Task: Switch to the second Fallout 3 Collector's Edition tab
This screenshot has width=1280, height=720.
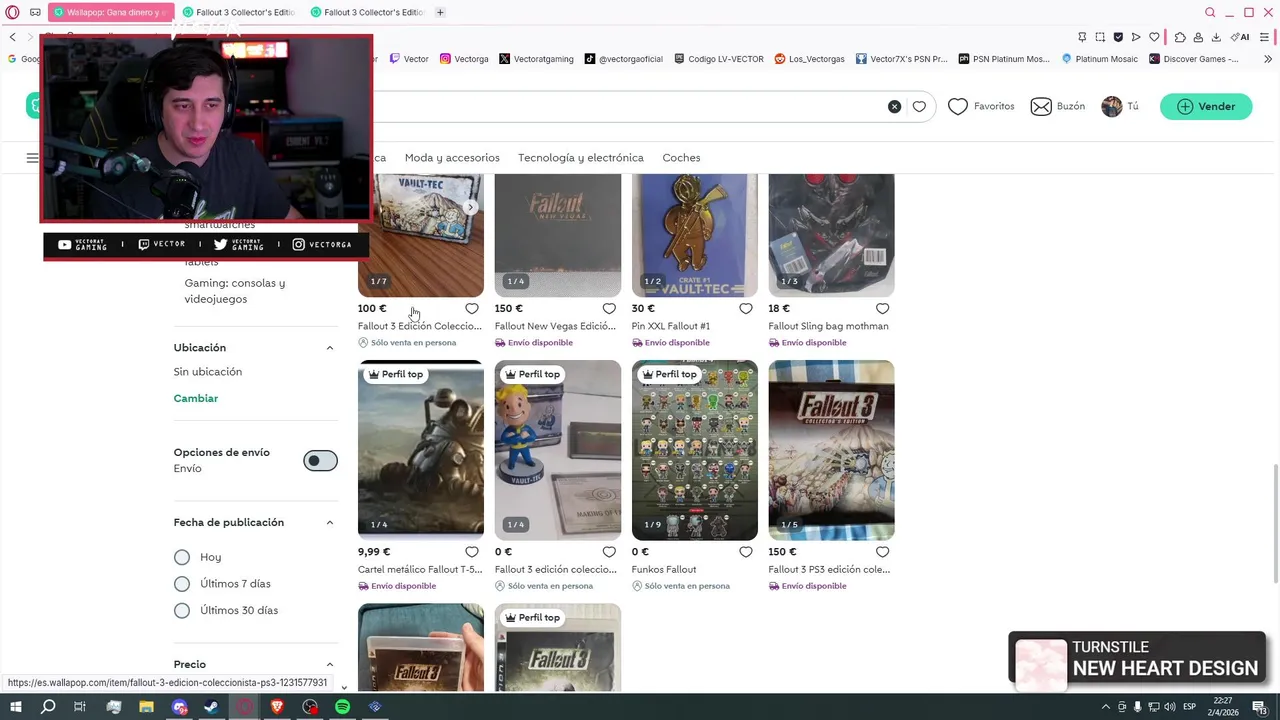Action: point(367,12)
